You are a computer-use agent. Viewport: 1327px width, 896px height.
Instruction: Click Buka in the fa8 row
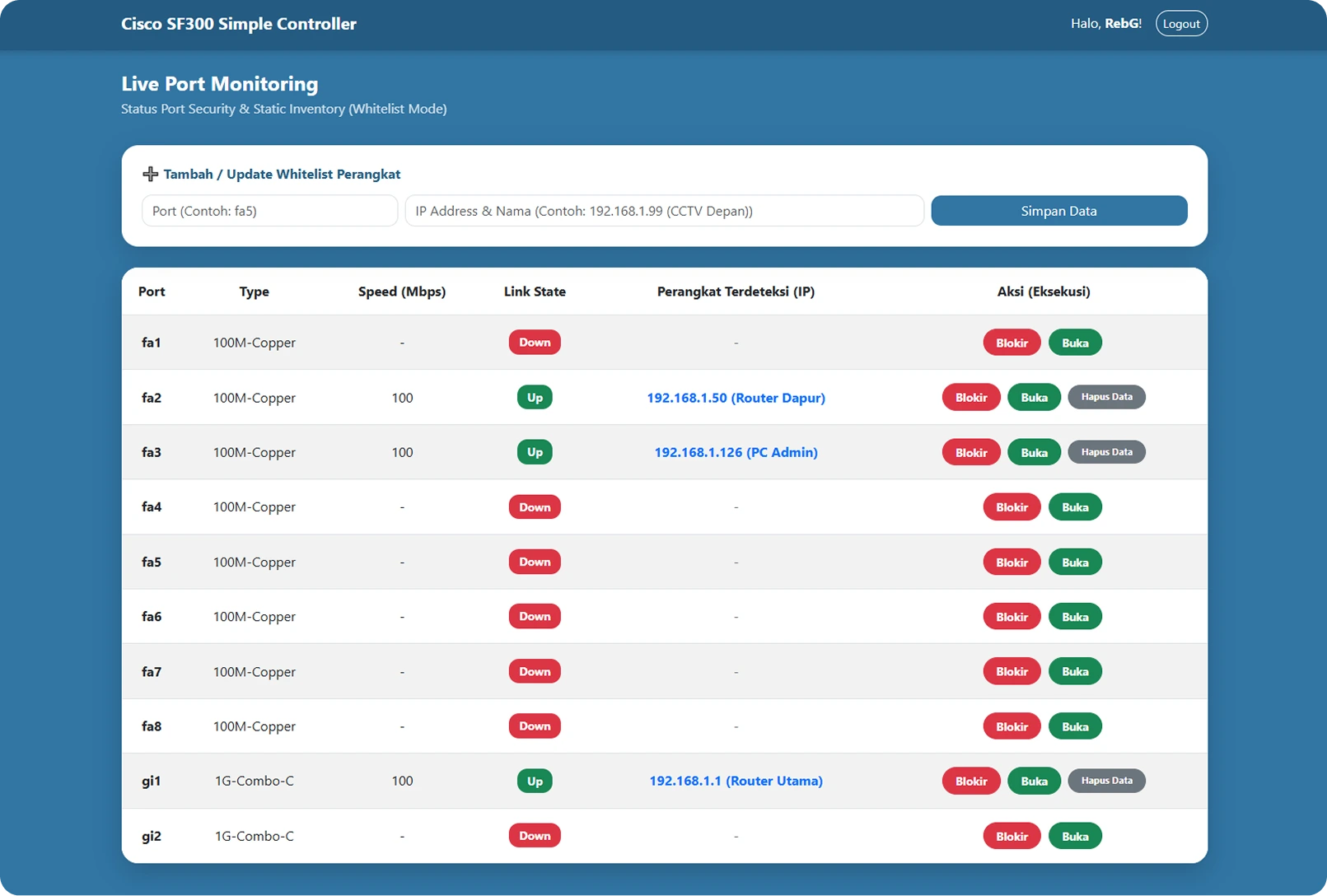point(1075,726)
